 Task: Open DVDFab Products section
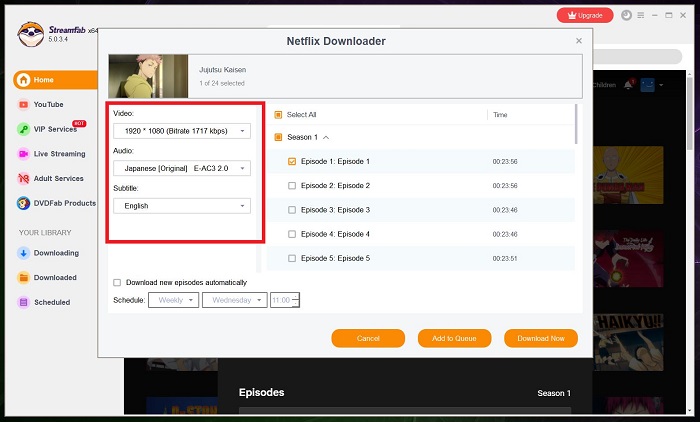click(x=64, y=203)
